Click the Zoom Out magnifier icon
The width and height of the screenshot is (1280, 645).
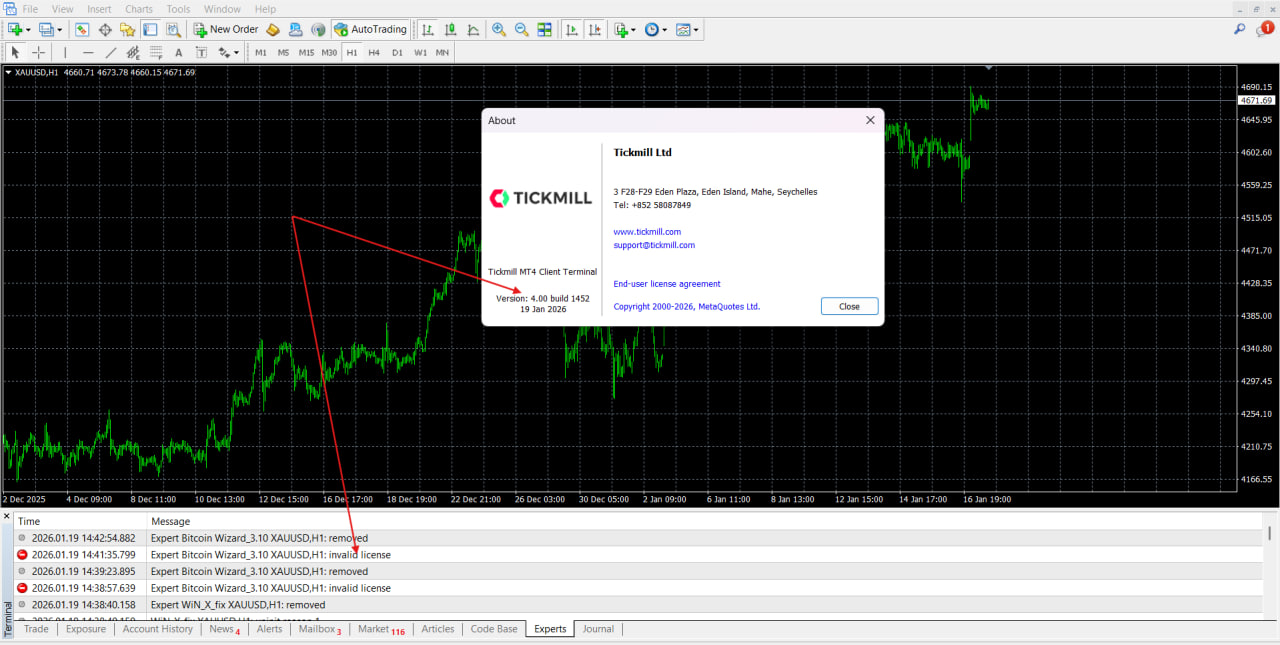521,30
